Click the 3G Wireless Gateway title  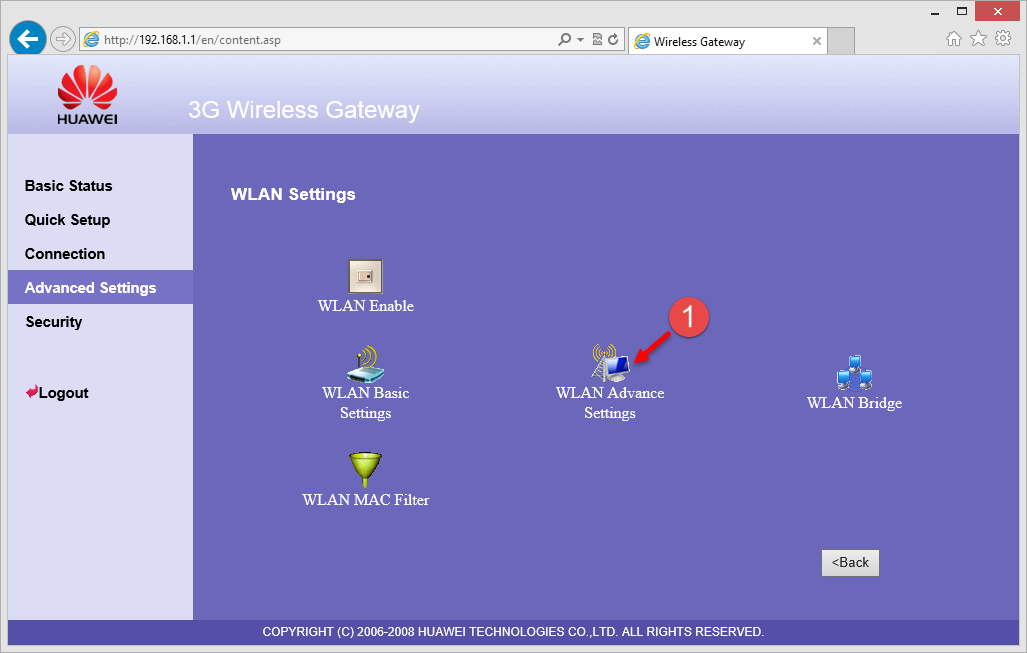coord(304,110)
